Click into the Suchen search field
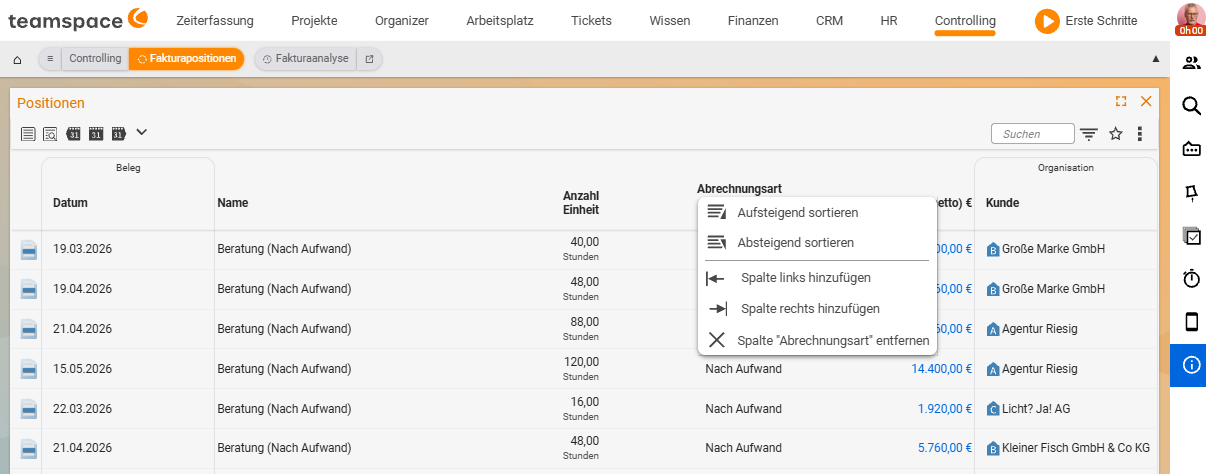The image size is (1206, 474). tap(1032, 134)
